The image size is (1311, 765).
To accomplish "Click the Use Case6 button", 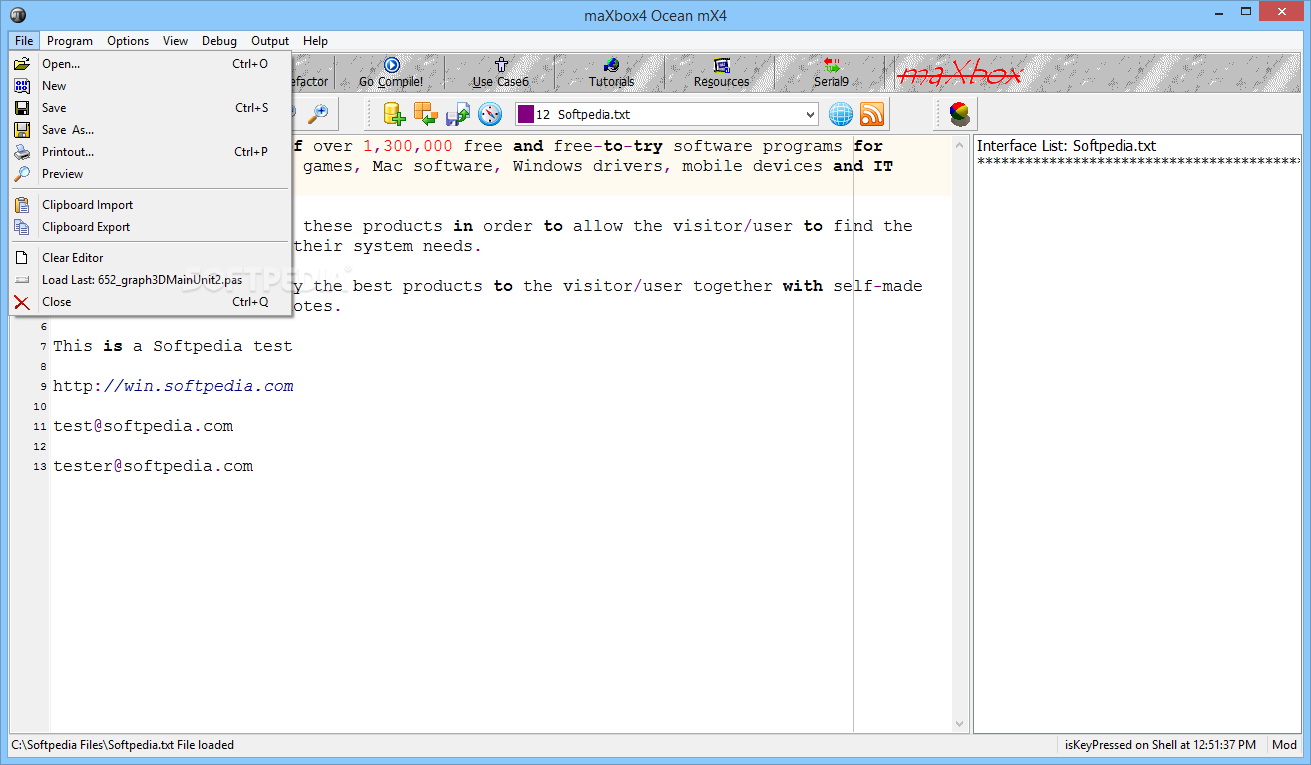I will click(501, 73).
